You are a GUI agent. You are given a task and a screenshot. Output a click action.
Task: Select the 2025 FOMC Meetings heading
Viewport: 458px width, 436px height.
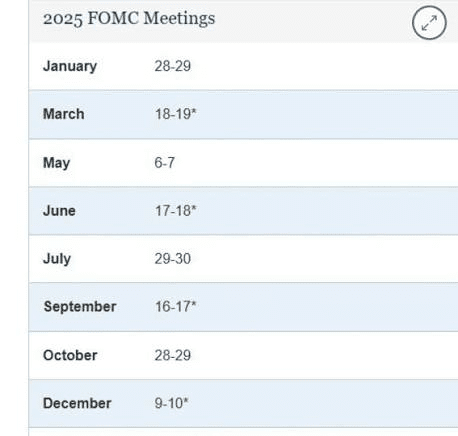129,18
